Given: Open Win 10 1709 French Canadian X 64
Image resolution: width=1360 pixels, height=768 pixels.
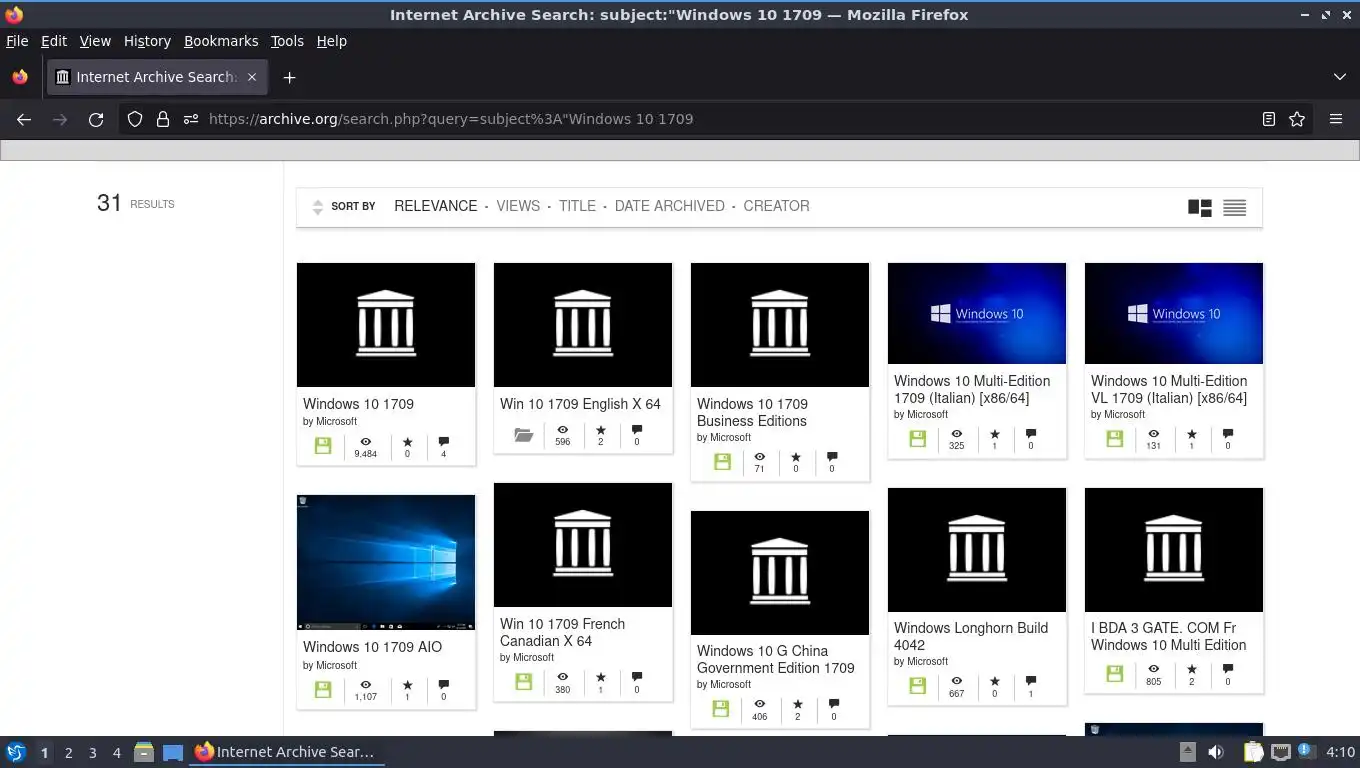Looking at the screenshot, I should click(562, 632).
